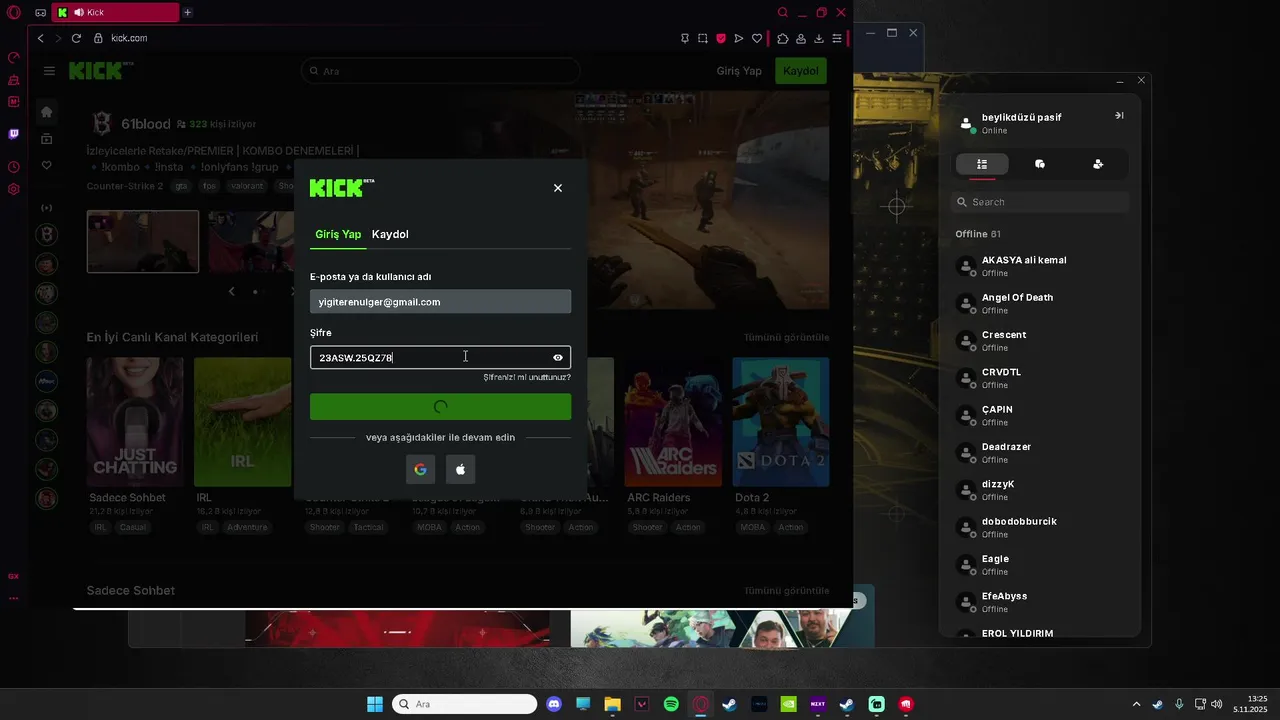Continue with Apple sign-in
The width and height of the screenshot is (1280, 720).
tap(460, 470)
